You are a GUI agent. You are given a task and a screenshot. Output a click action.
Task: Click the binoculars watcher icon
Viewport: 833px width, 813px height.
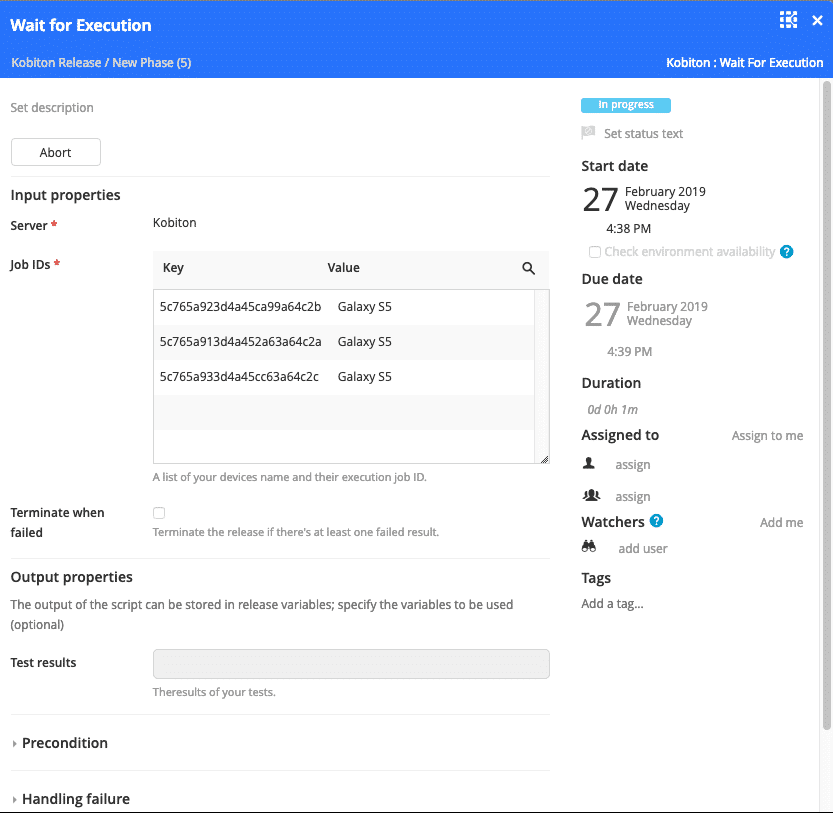point(589,547)
